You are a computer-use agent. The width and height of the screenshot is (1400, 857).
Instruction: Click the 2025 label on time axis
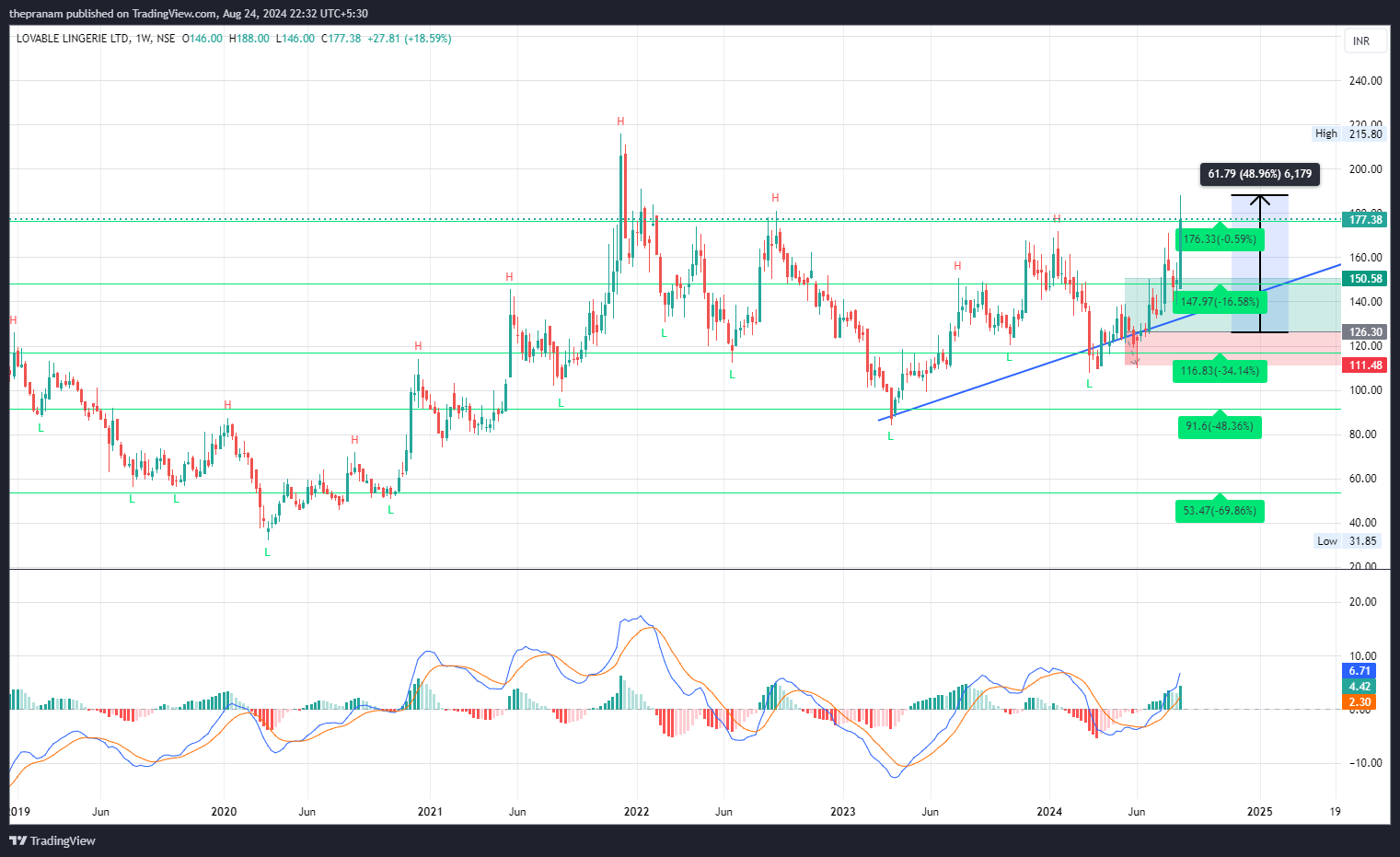coord(1259,812)
